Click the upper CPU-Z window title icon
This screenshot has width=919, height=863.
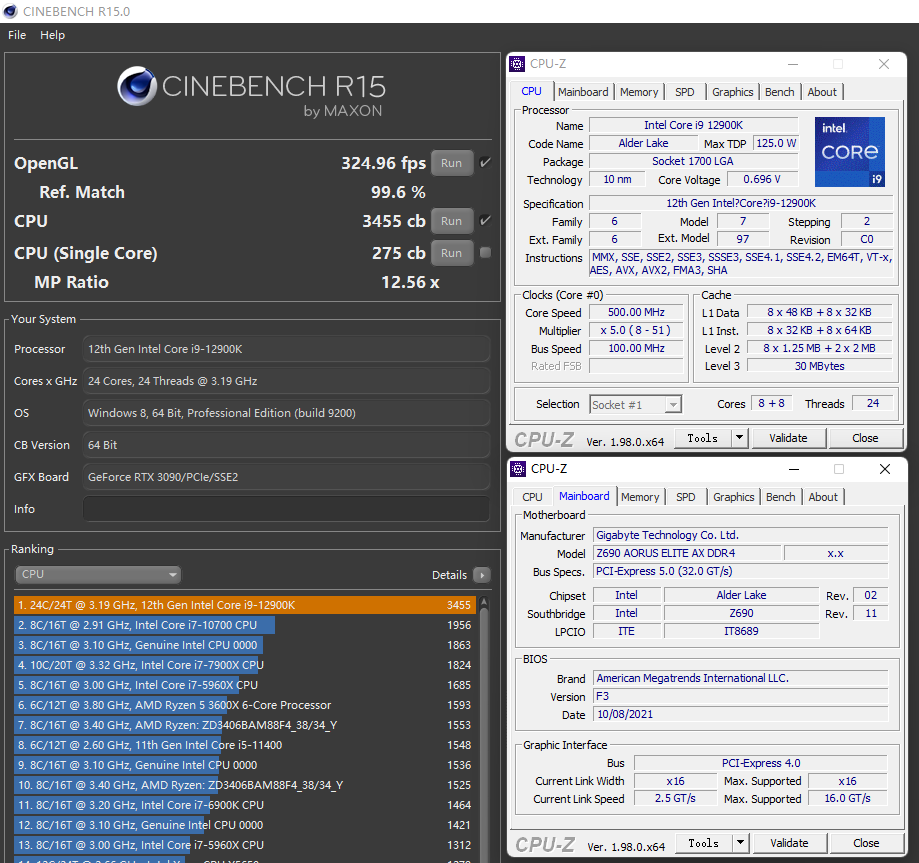coord(517,64)
